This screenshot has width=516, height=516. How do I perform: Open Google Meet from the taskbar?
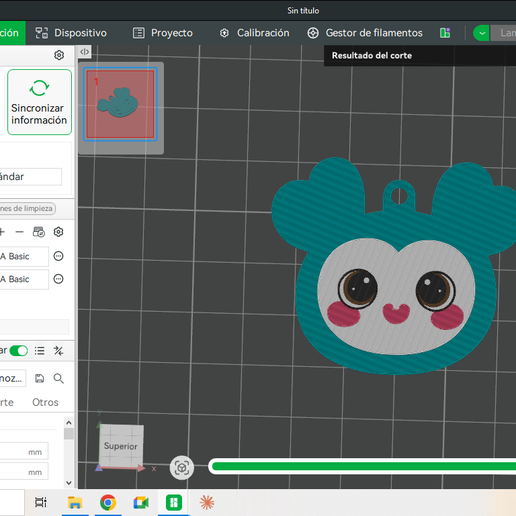(141, 502)
